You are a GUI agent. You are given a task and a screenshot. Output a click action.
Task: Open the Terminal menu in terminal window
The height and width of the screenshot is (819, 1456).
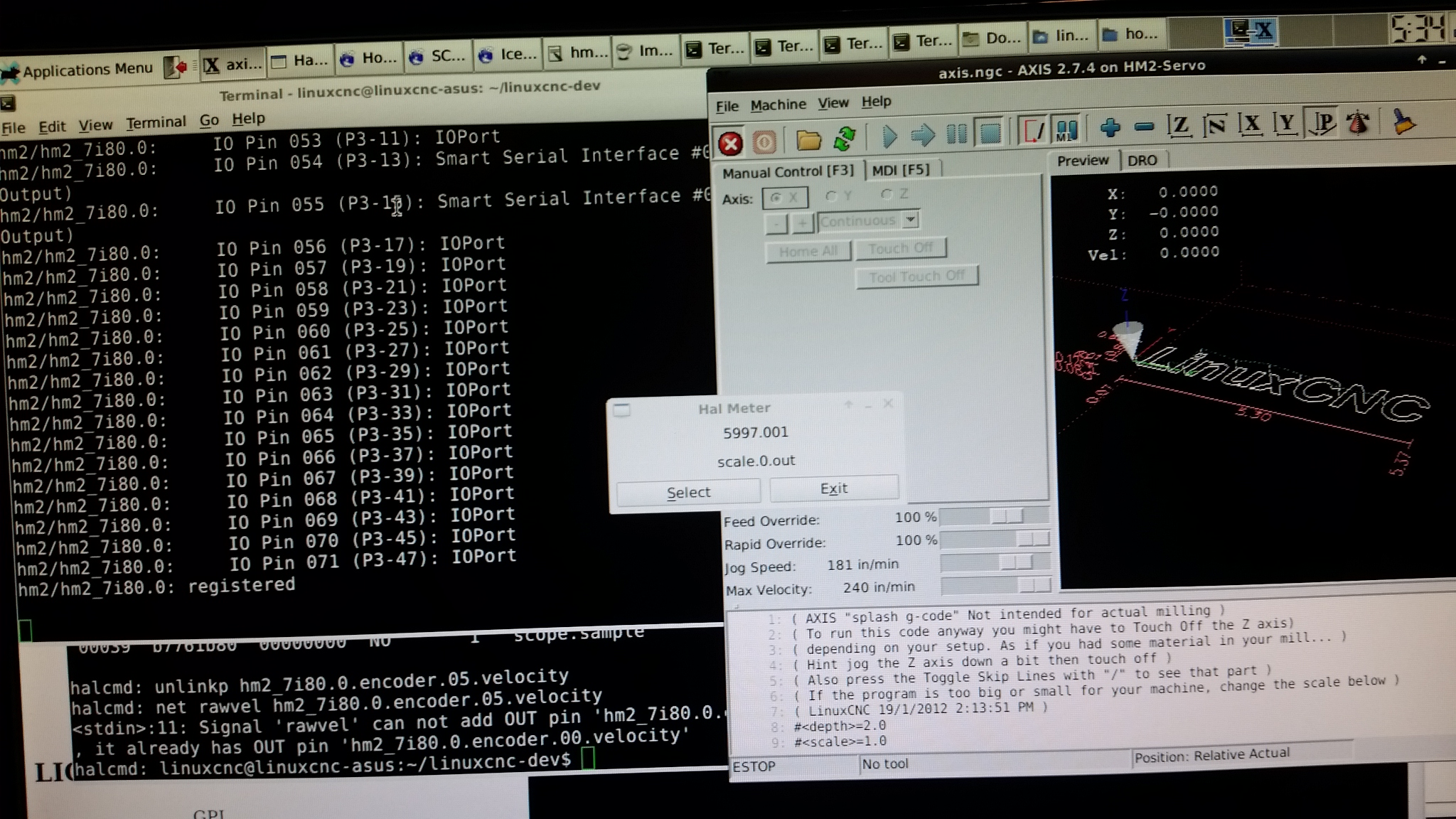[x=156, y=123]
